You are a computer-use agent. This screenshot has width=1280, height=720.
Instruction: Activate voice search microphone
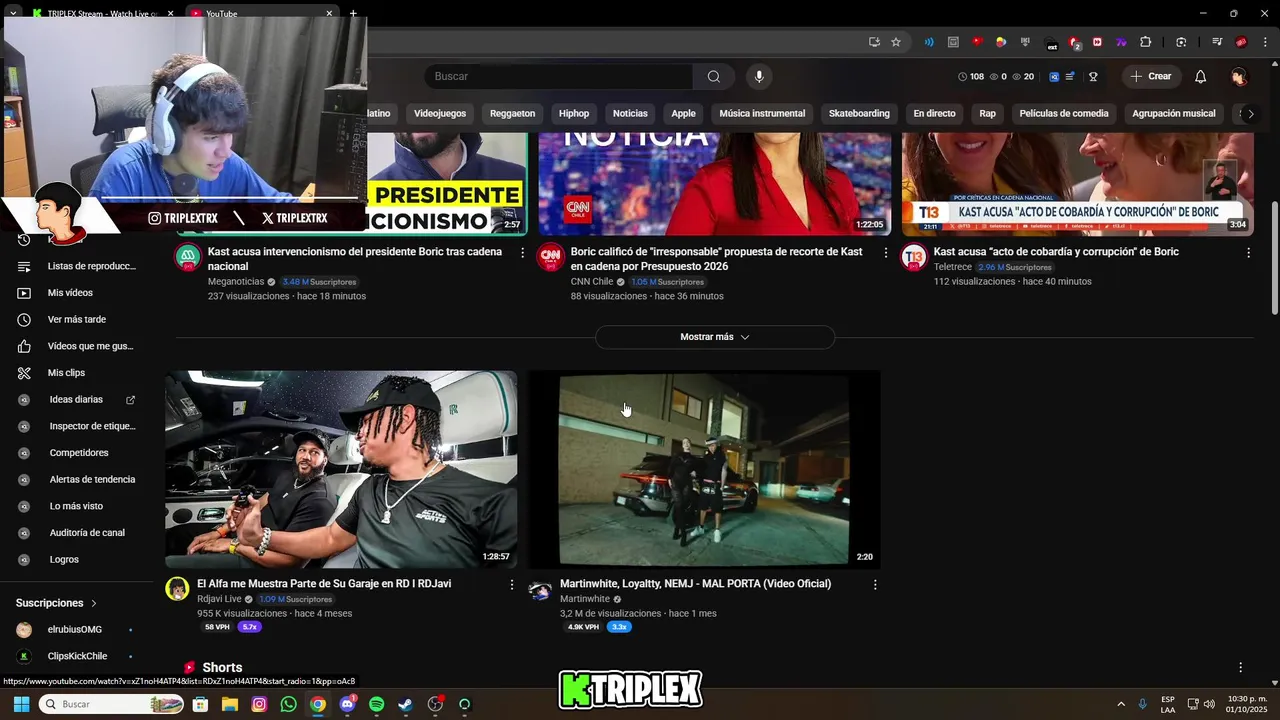(759, 77)
